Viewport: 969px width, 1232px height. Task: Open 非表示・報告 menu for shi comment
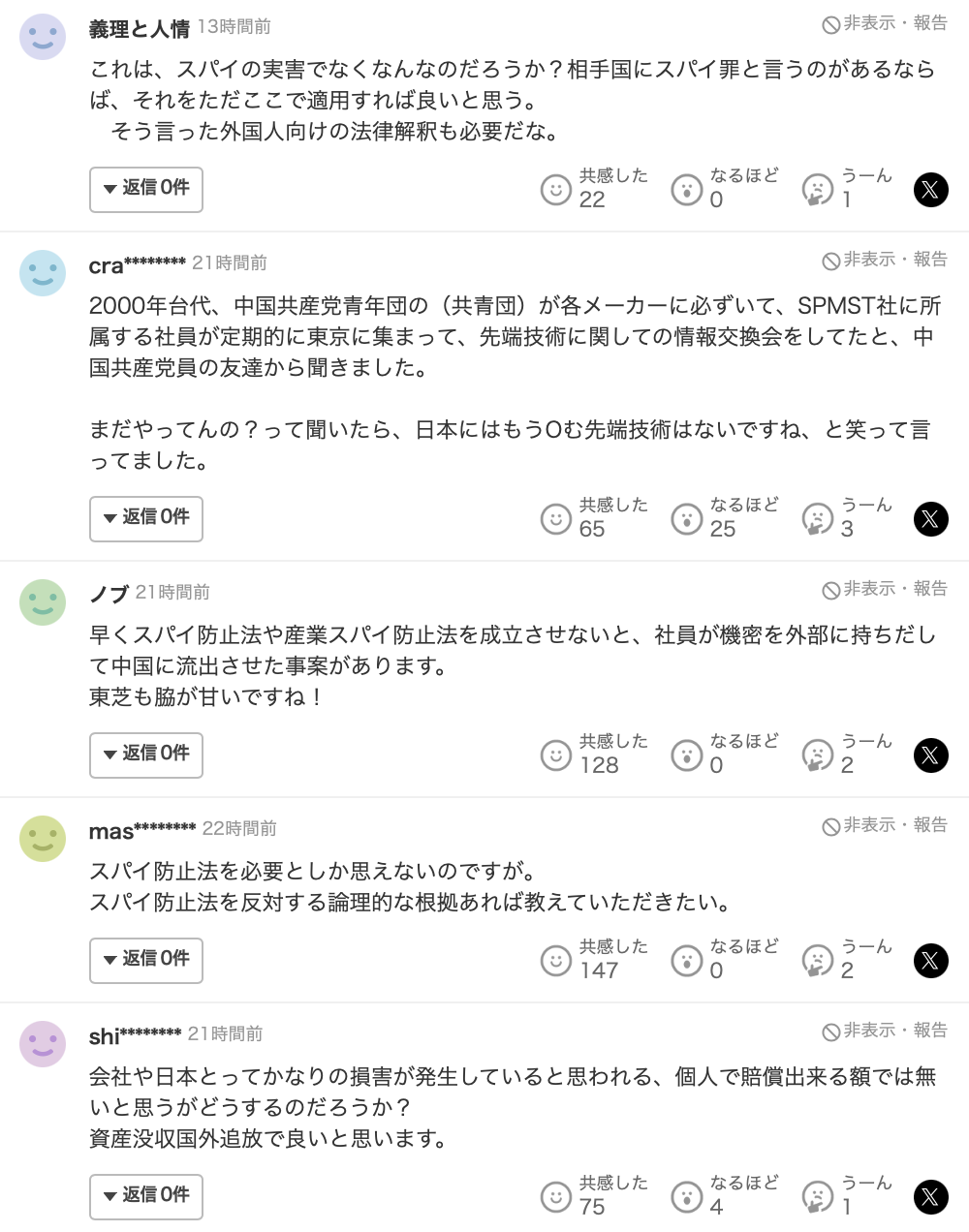[x=885, y=1031]
